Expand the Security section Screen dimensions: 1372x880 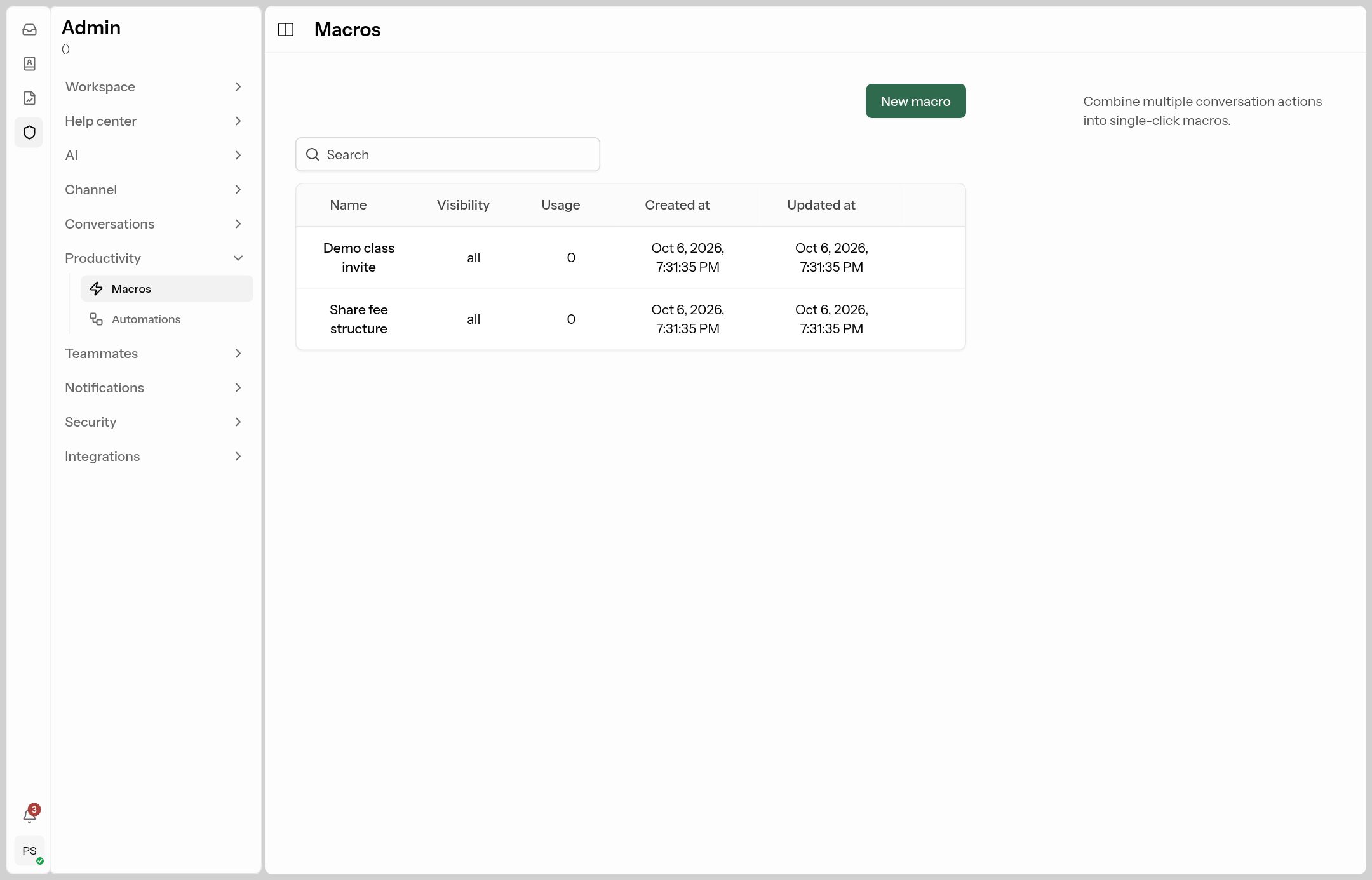coord(154,422)
